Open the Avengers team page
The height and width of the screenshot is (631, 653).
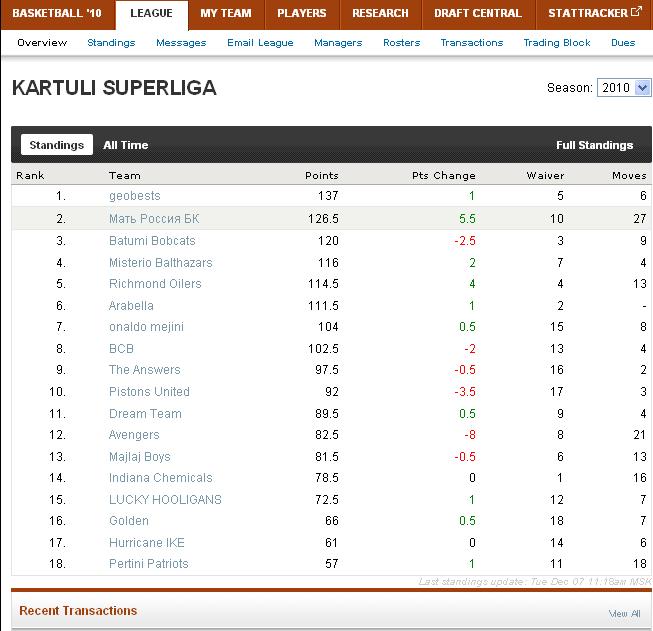[x=134, y=435]
